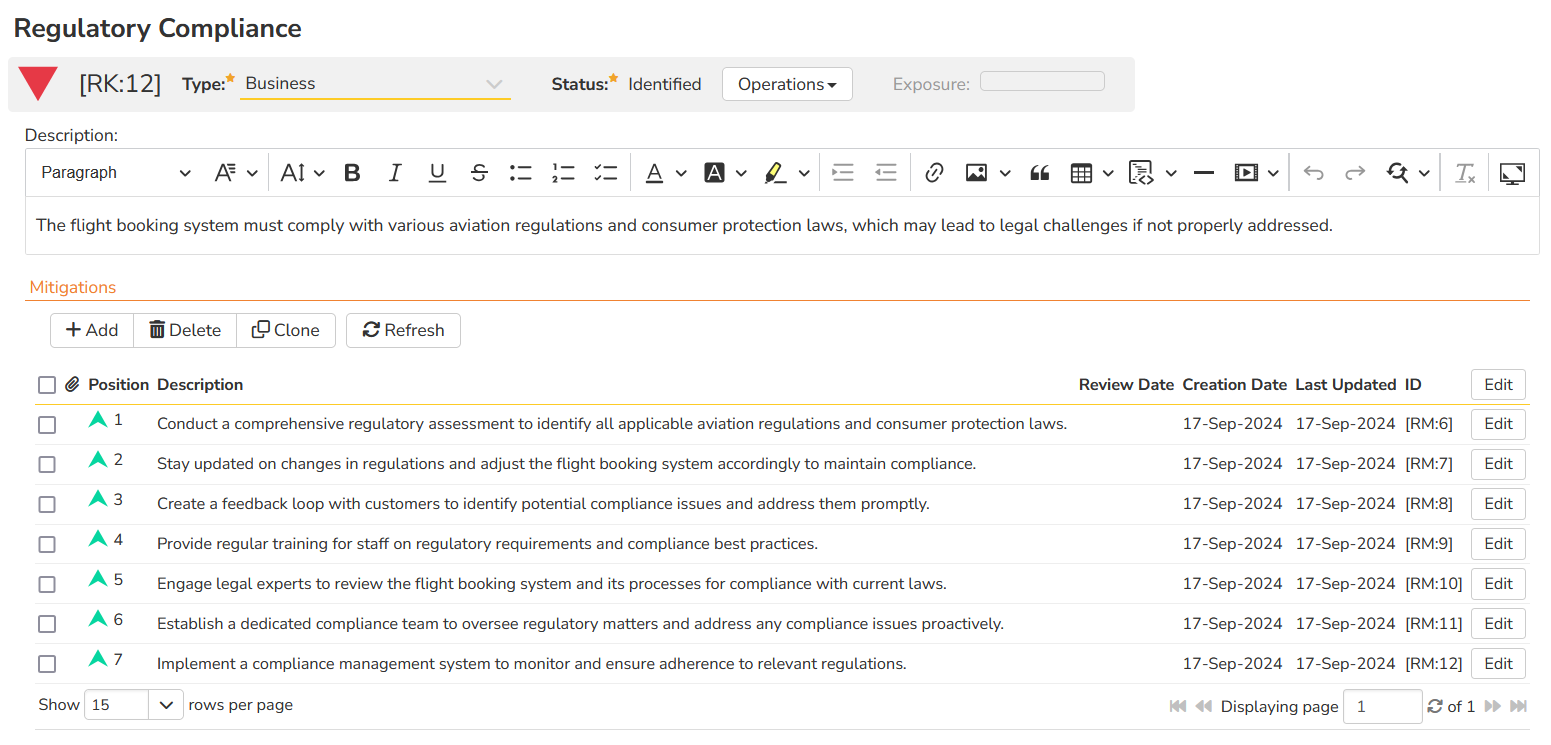Create a bulleted list

pyautogui.click(x=520, y=173)
